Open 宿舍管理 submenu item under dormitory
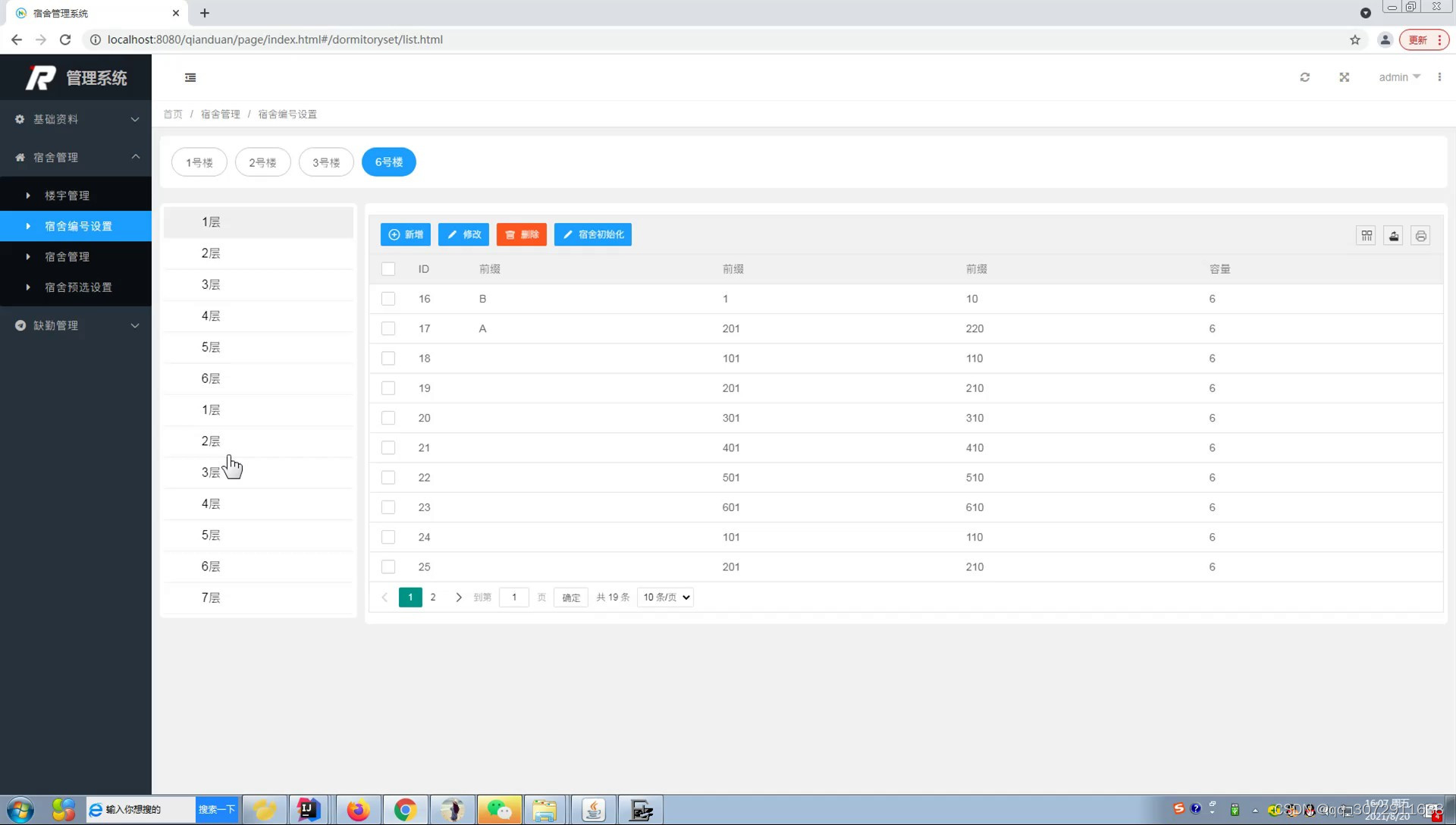This screenshot has height=825, width=1456. [76, 257]
